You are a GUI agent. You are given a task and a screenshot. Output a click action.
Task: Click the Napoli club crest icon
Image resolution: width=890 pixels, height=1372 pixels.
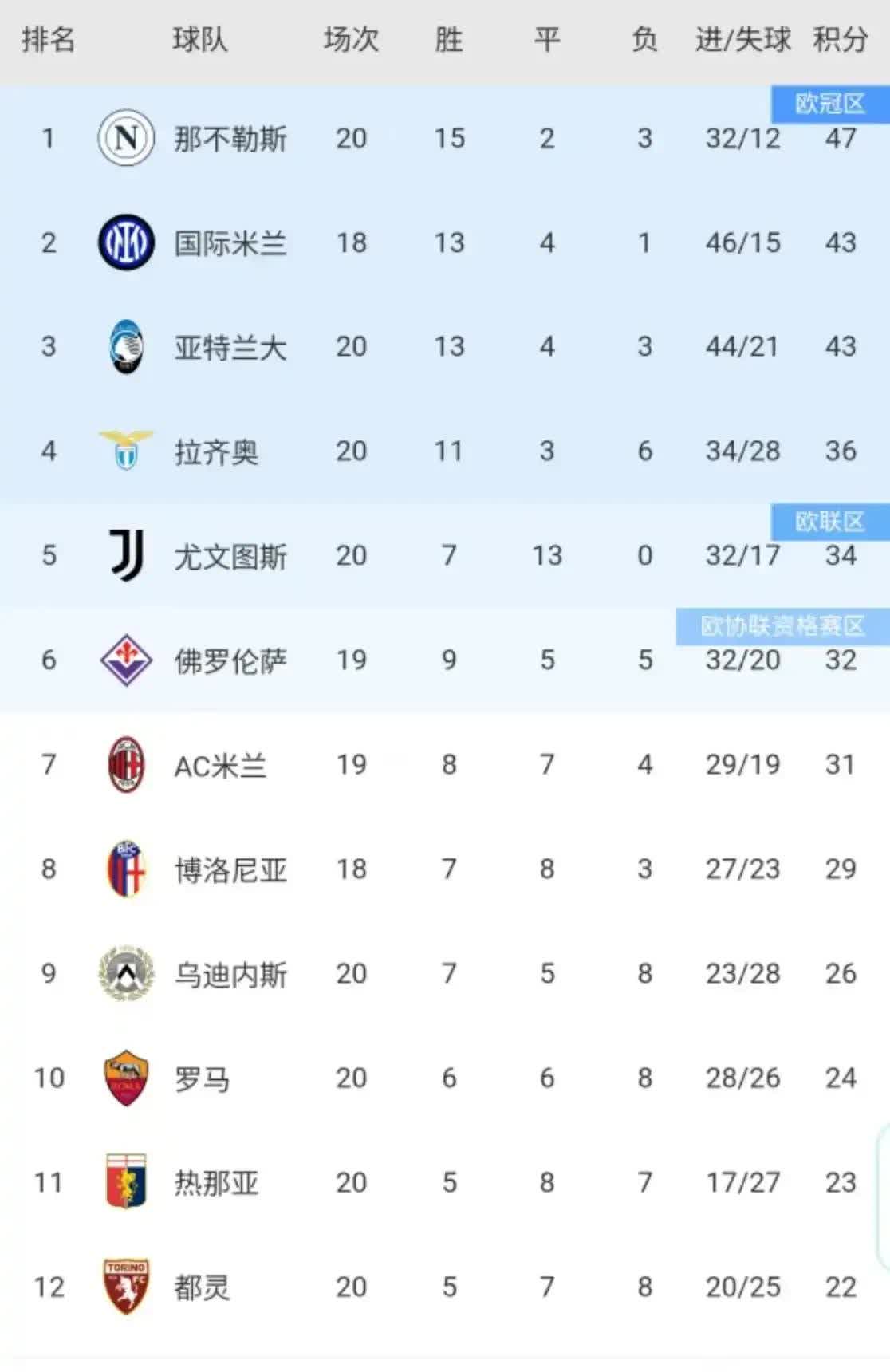(126, 138)
